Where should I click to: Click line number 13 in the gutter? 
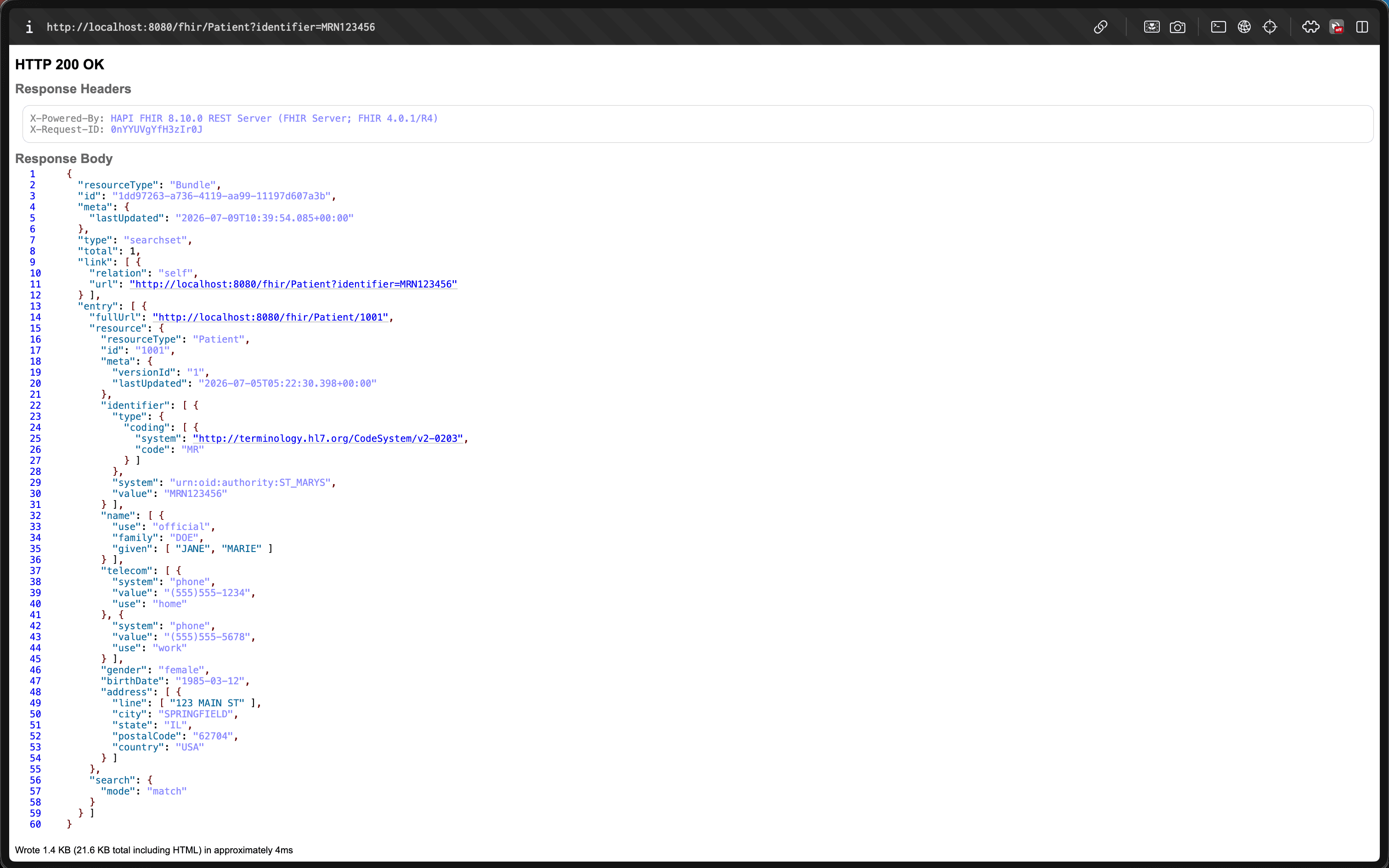point(35,307)
